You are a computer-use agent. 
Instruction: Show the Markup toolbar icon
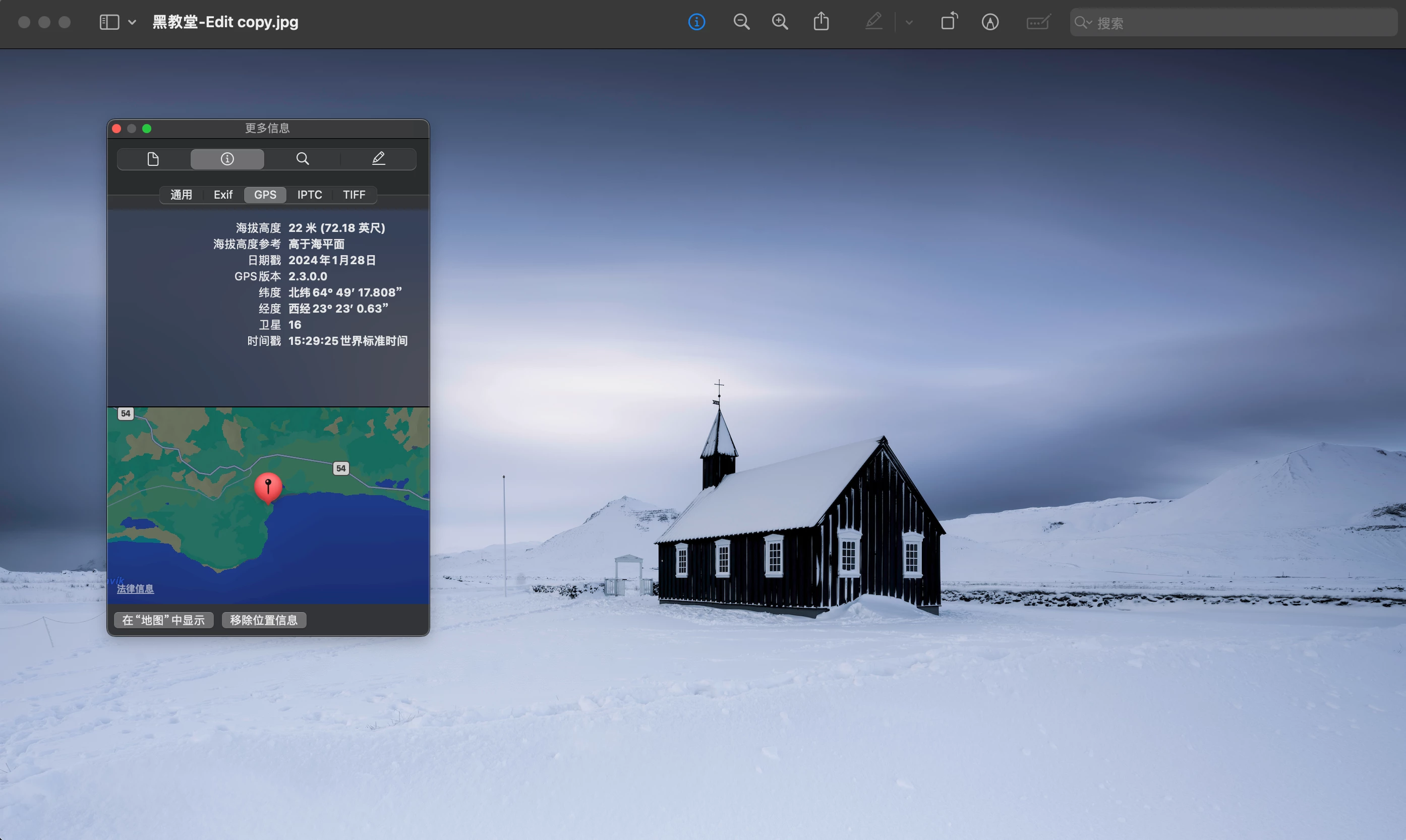(x=989, y=22)
